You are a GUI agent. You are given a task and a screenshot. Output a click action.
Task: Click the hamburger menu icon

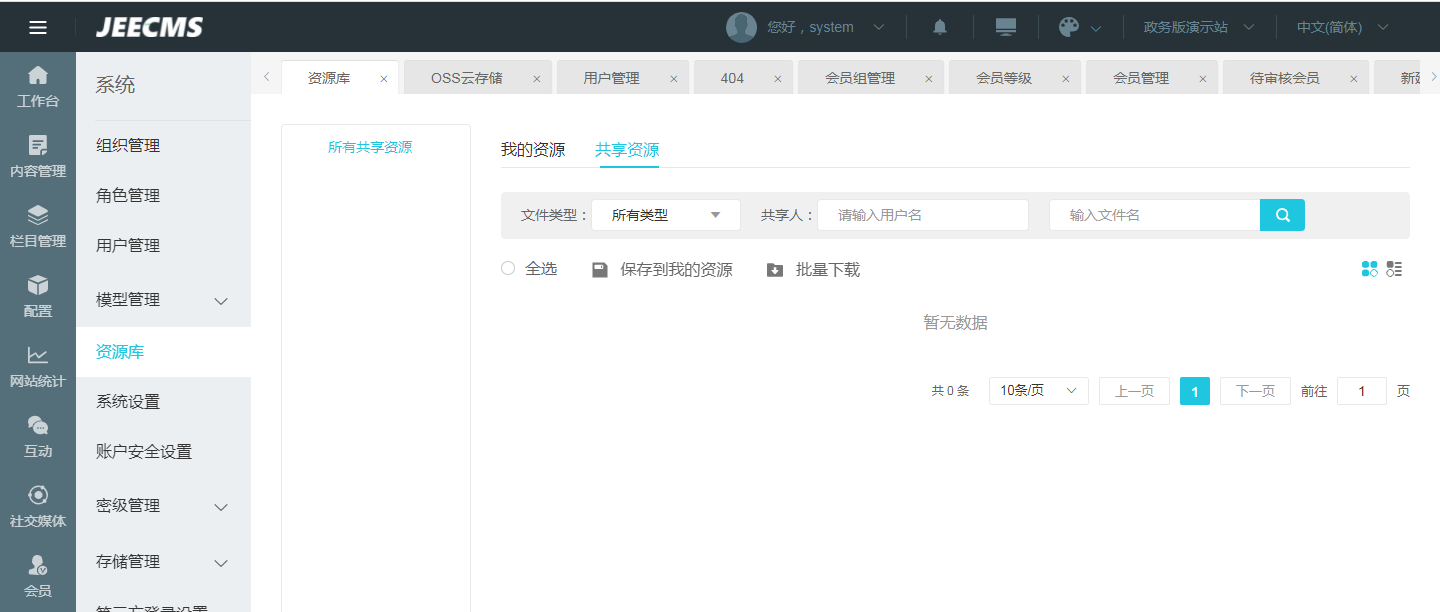pyautogui.click(x=38, y=27)
